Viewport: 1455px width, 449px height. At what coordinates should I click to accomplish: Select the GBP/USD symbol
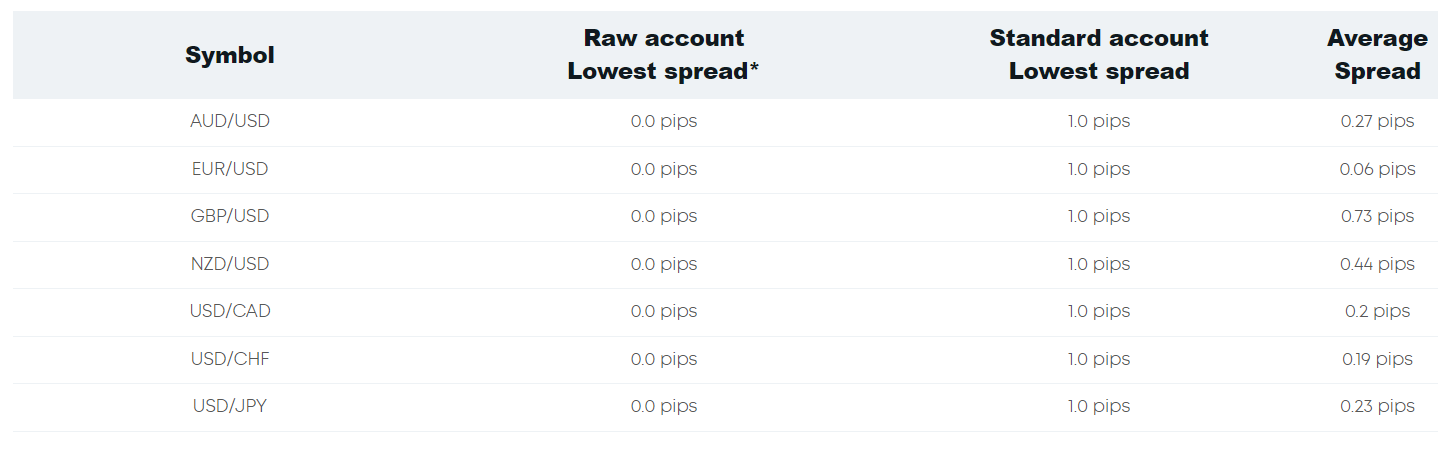230,216
